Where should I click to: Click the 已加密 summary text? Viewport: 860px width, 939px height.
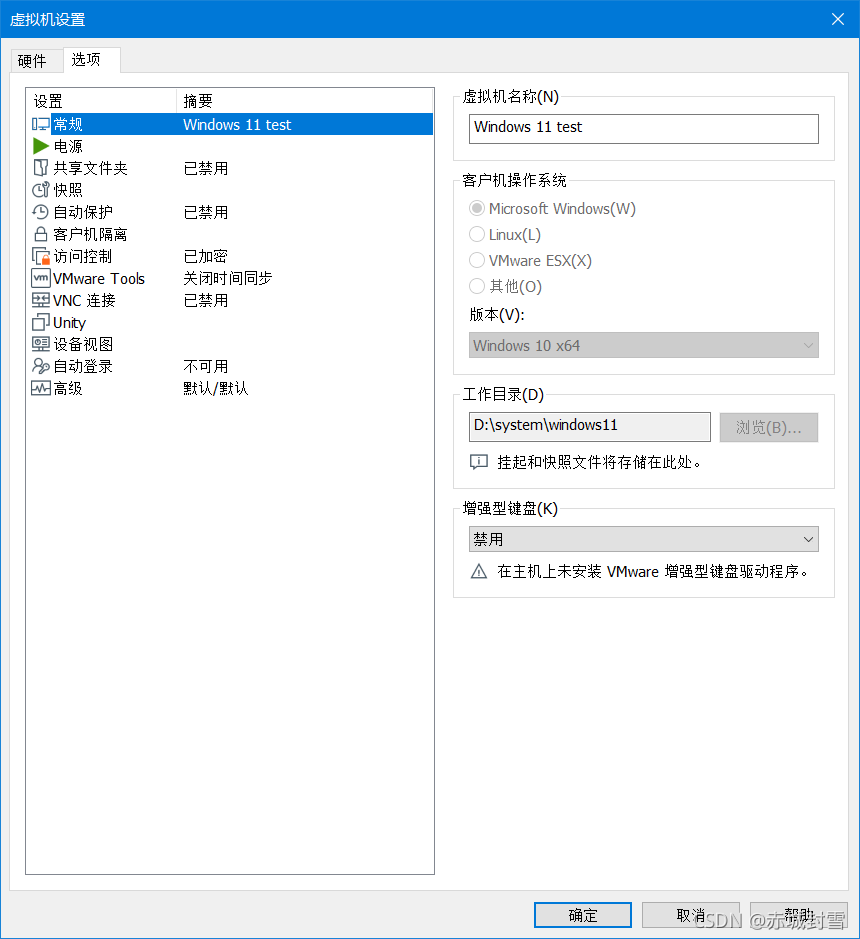pyautogui.click(x=205, y=256)
